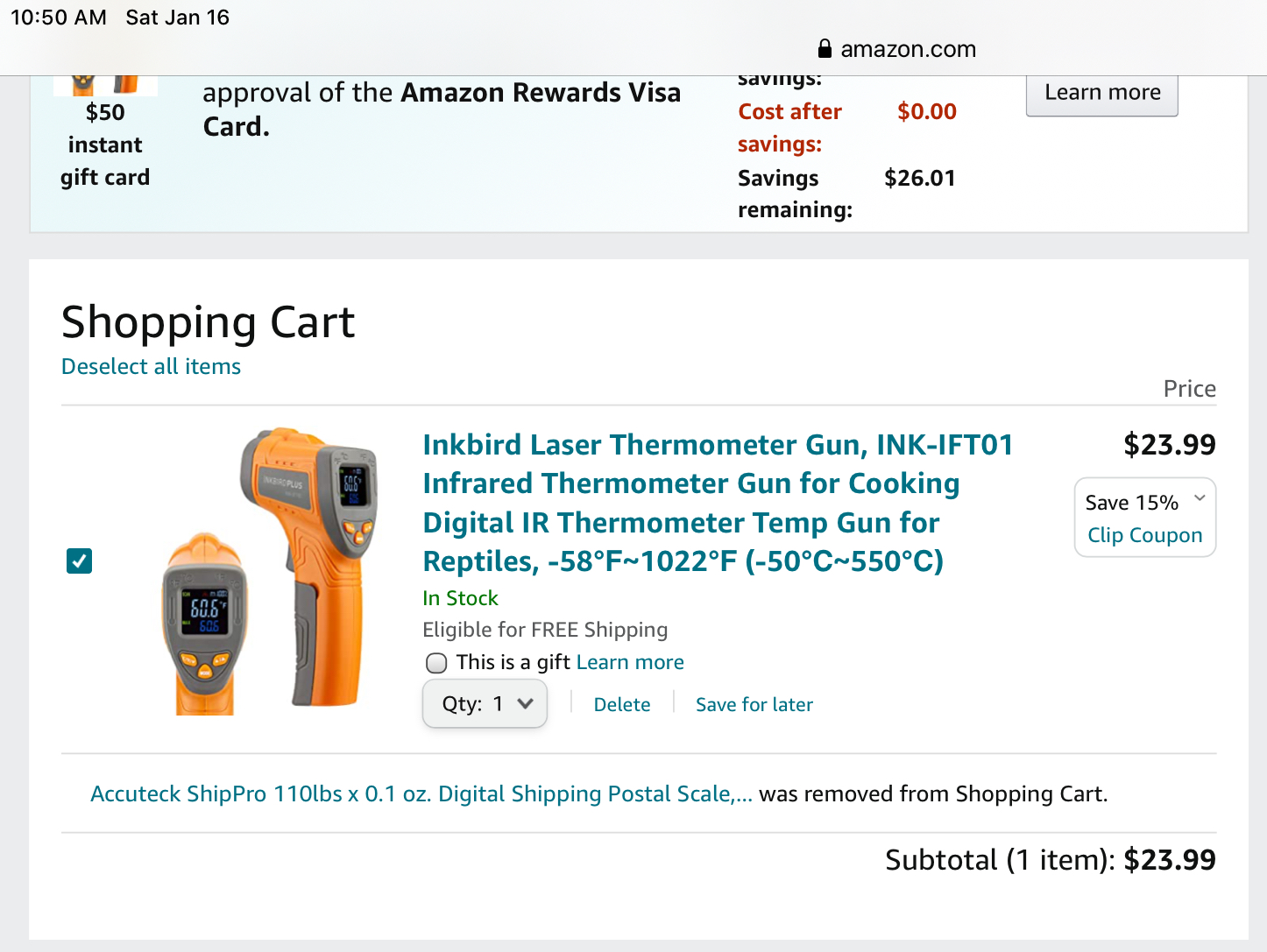Open the Inkbird Laser Thermometer Gun title

(x=718, y=503)
